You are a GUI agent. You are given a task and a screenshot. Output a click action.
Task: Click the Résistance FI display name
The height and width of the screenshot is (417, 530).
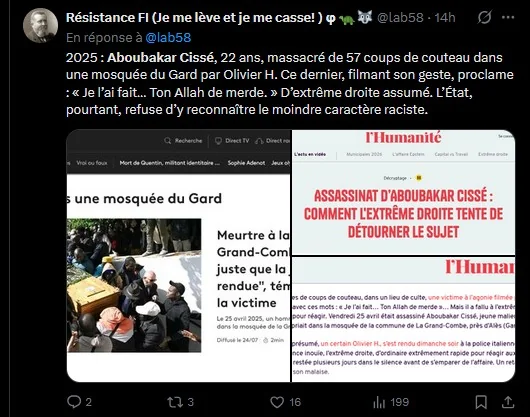tap(195, 18)
